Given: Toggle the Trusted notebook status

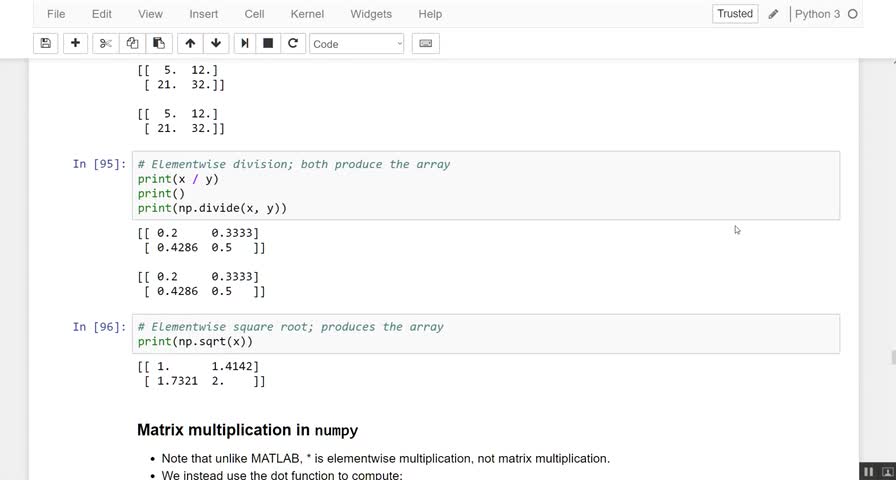Looking at the screenshot, I should click(x=735, y=14).
